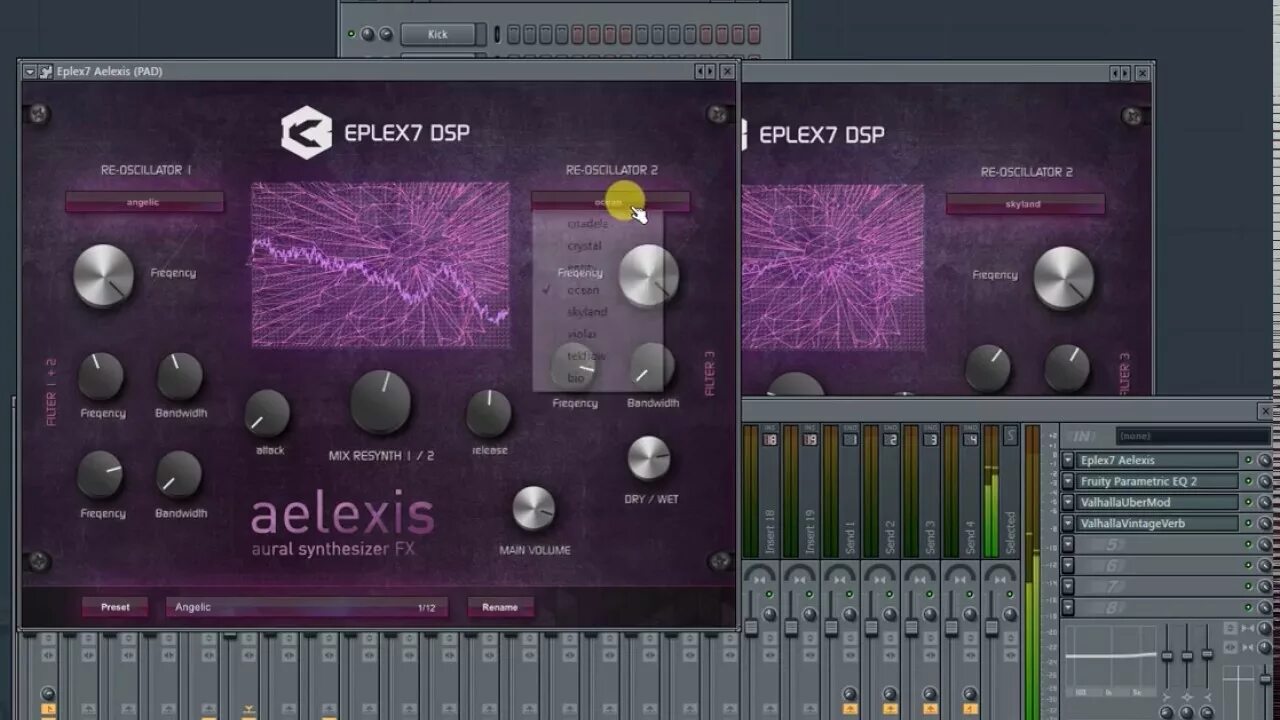Image resolution: width=1280 pixels, height=720 pixels.
Task: Adjust the Eplex7 Aelexis slot mix knob
Action: pyautogui.click(x=1264, y=461)
